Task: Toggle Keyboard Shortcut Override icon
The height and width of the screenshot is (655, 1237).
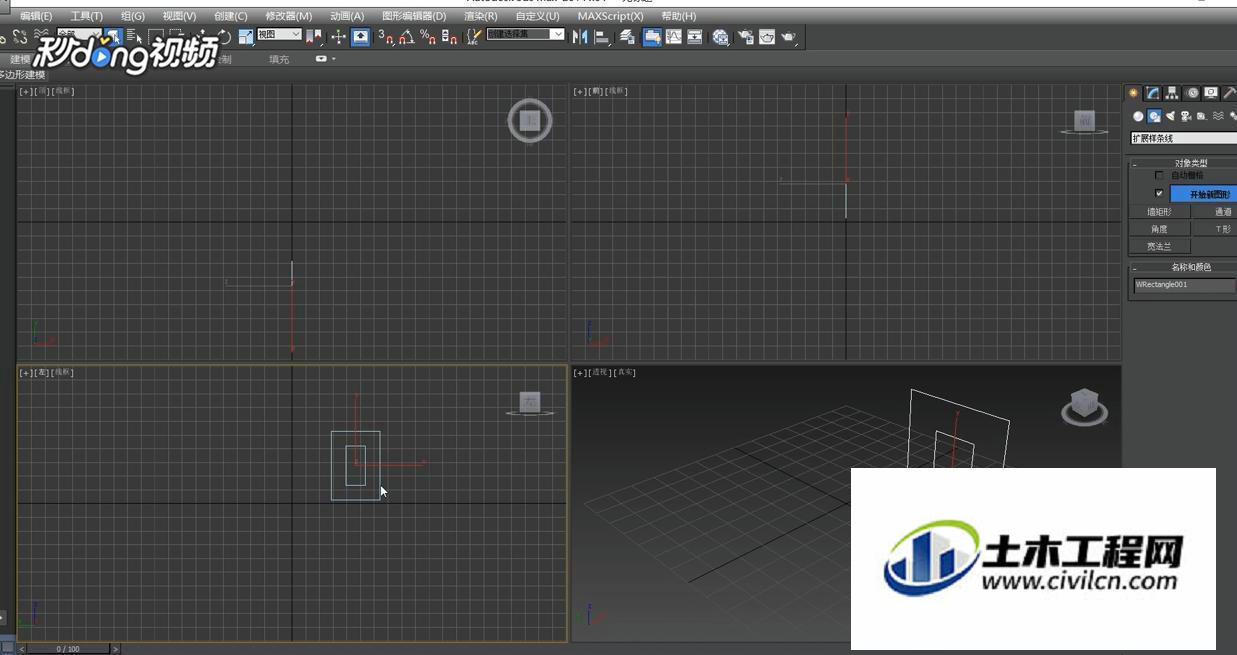Action: pyautogui.click(x=360, y=37)
